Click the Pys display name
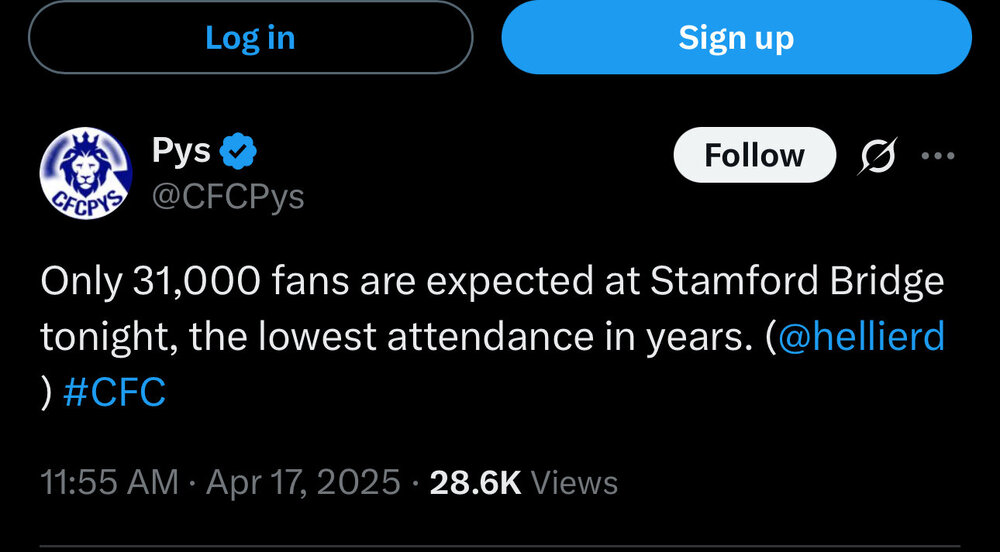1000x552 pixels. [x=181, y=152]
